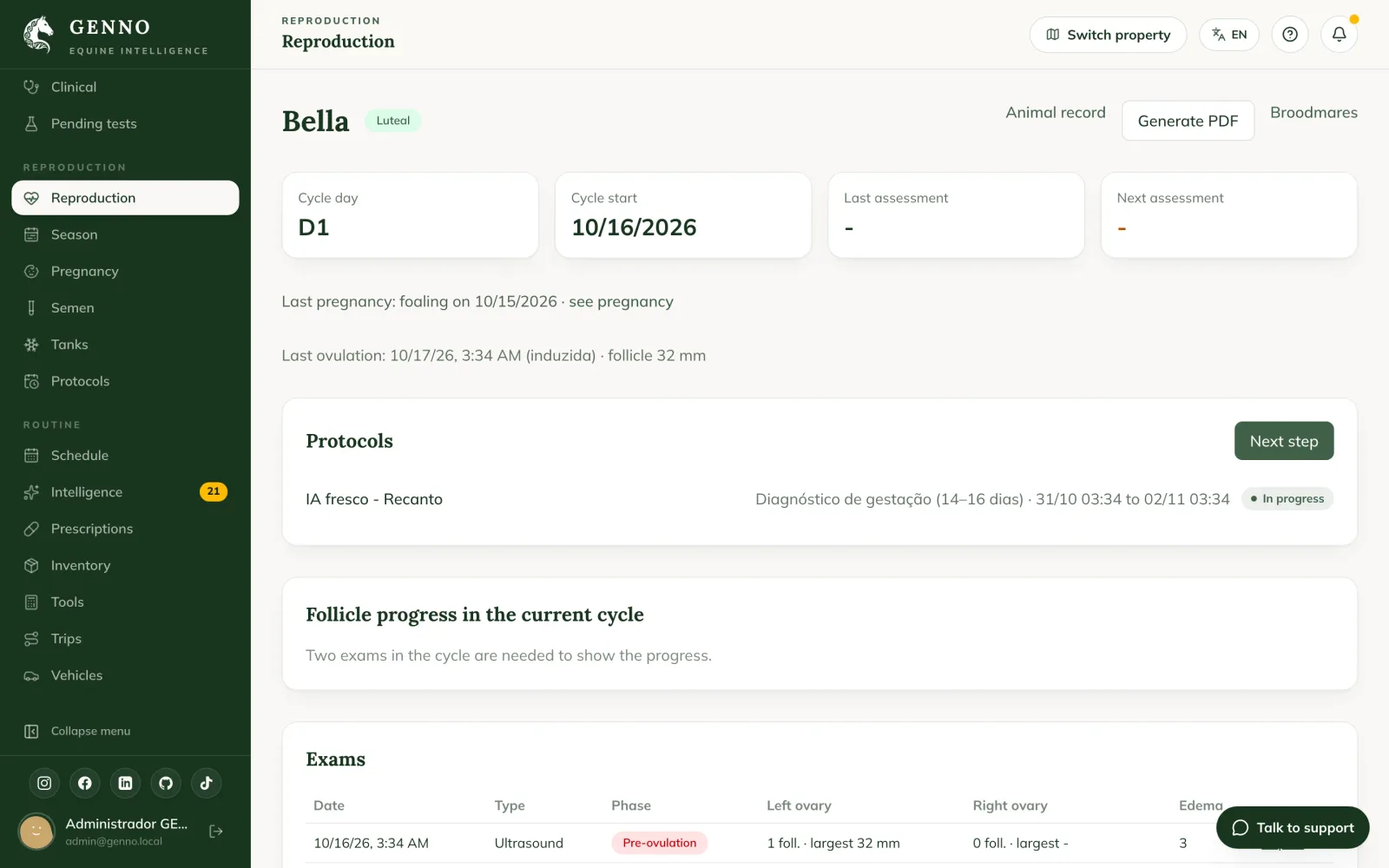Open Pending tests in sidebar

point(125,123)
